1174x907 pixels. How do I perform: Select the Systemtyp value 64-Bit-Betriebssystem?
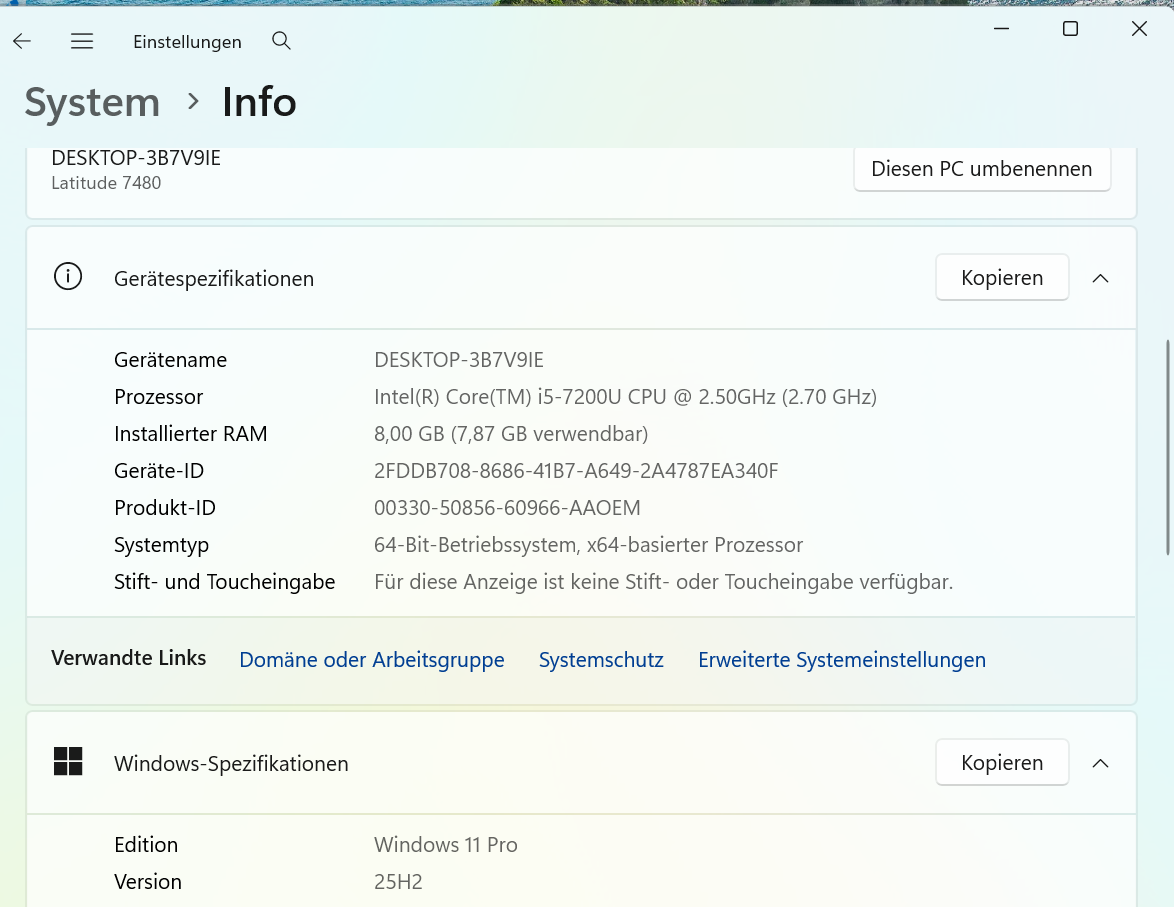click(x=588, y=544)
